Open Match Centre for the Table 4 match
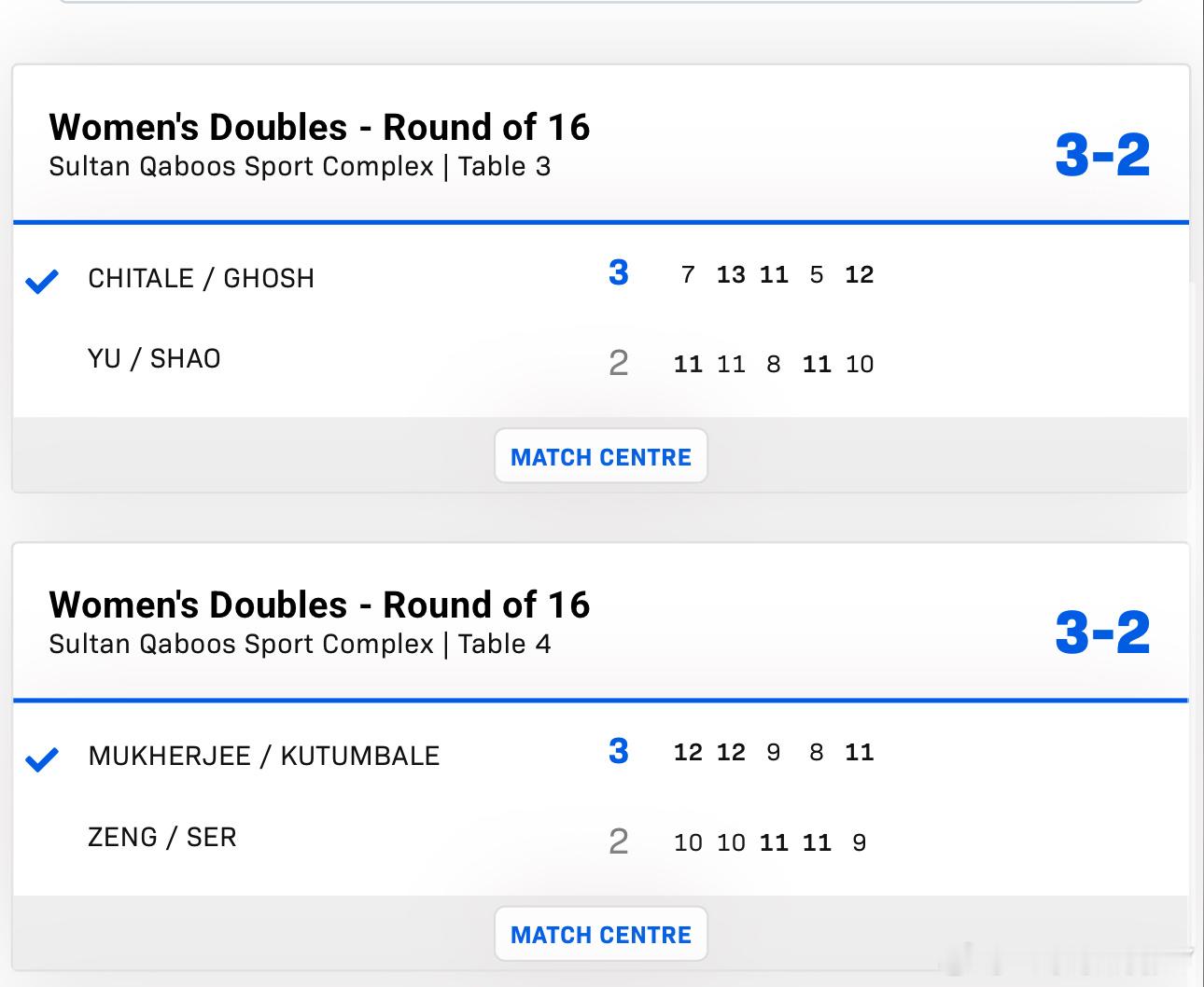The height and width of the screenshot is (987, 1204). point(600,934)
